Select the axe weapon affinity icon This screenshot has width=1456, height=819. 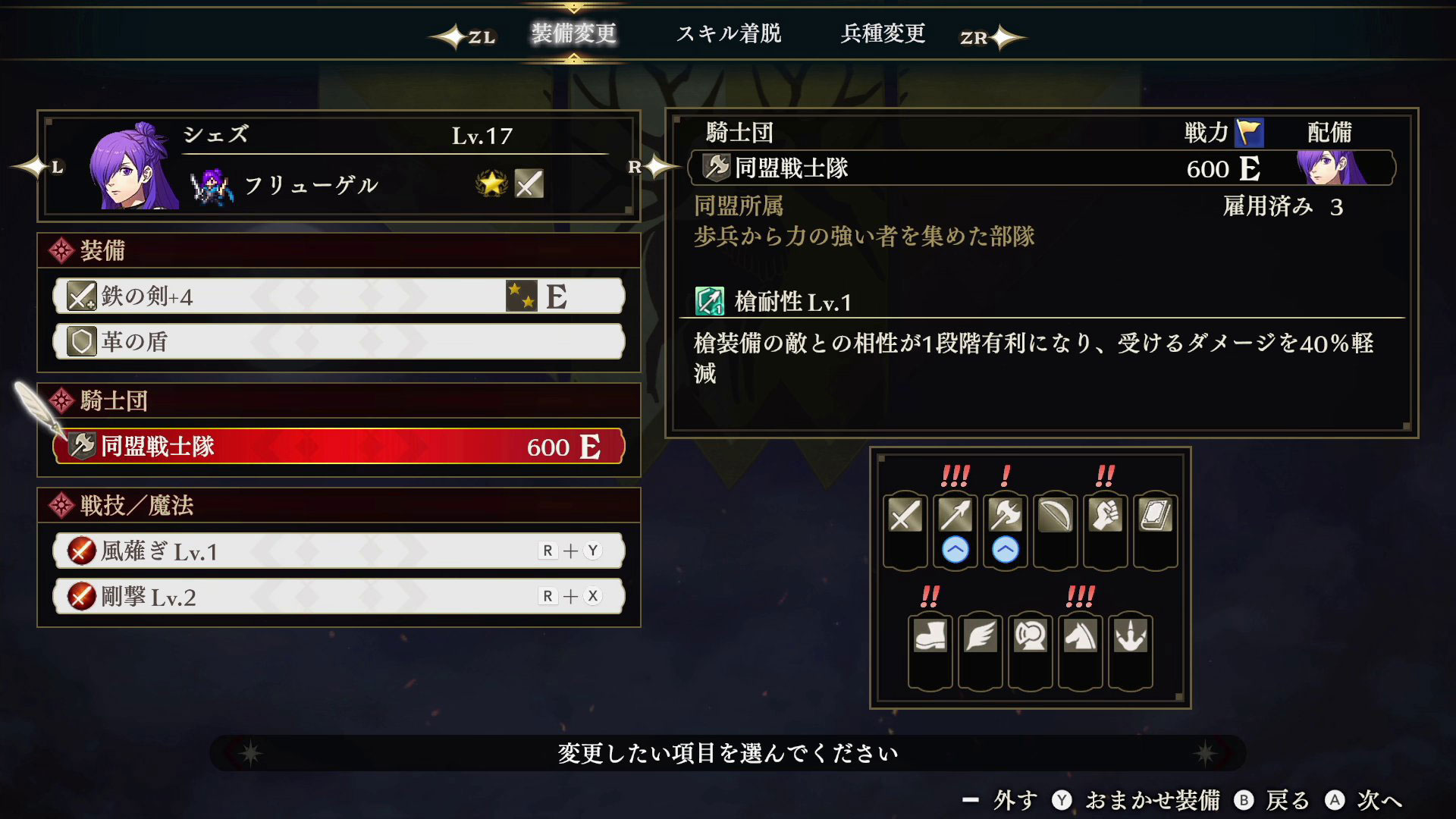(x=1005, y=516)
